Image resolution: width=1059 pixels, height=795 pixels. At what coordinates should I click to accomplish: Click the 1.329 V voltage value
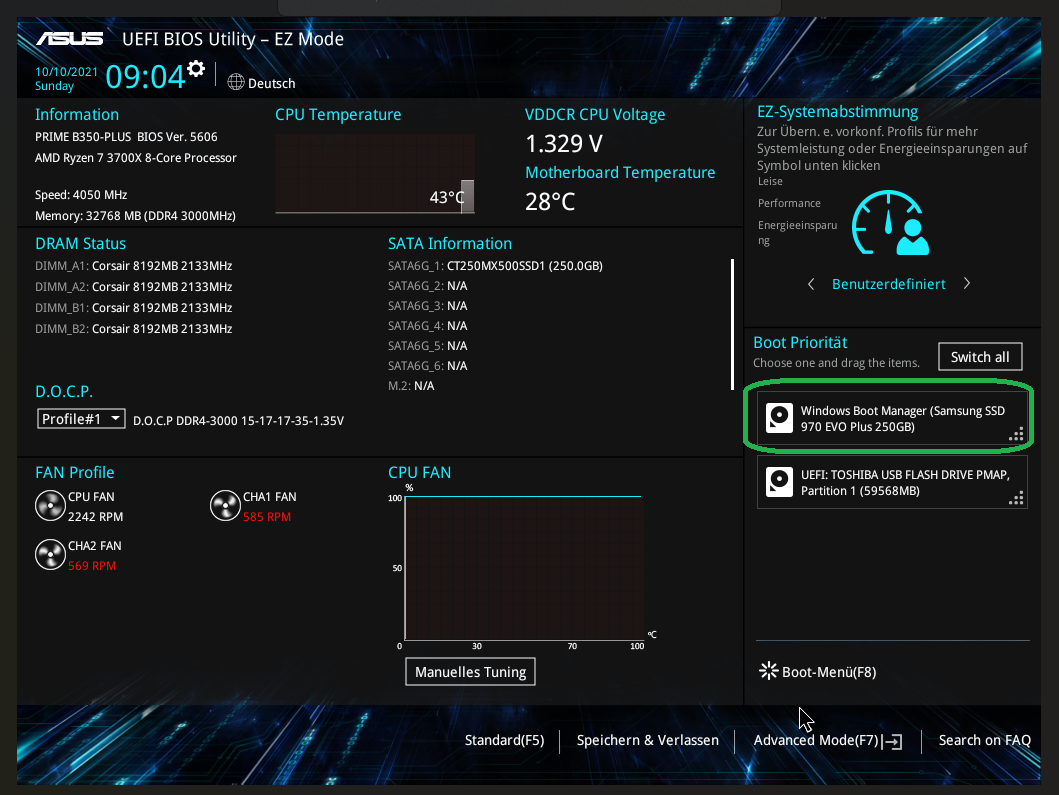(x=564, y=143)
